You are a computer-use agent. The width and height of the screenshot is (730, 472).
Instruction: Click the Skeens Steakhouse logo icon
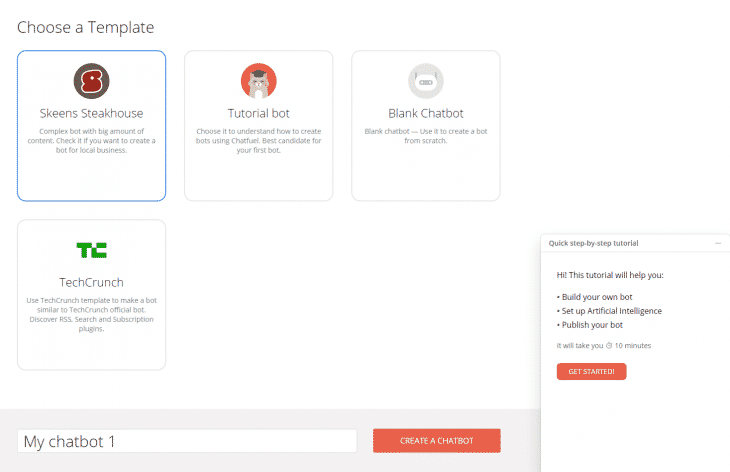91,80
